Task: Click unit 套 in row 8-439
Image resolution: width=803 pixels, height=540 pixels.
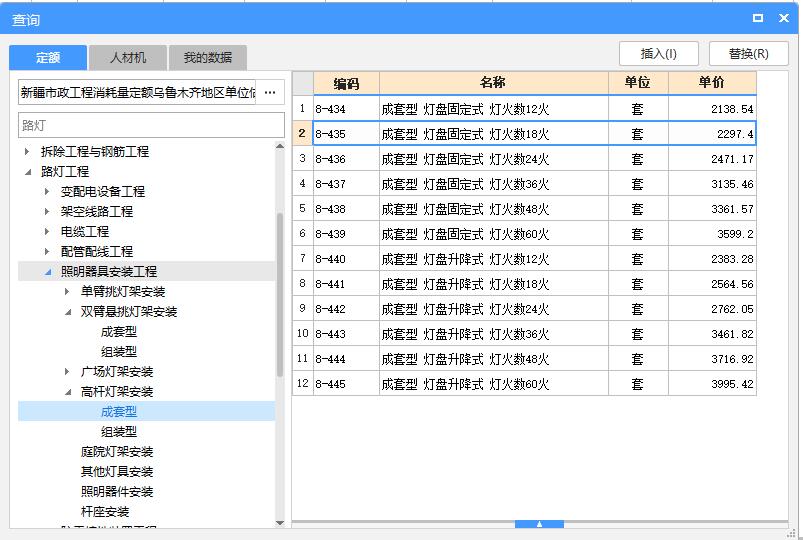Action: [638, 234]
